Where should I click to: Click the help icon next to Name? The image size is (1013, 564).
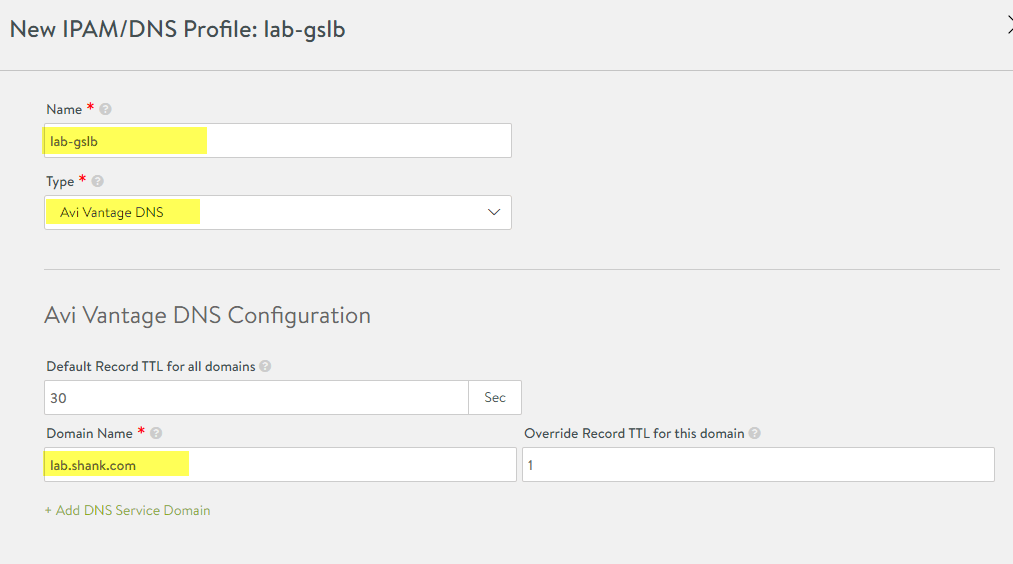105,109
